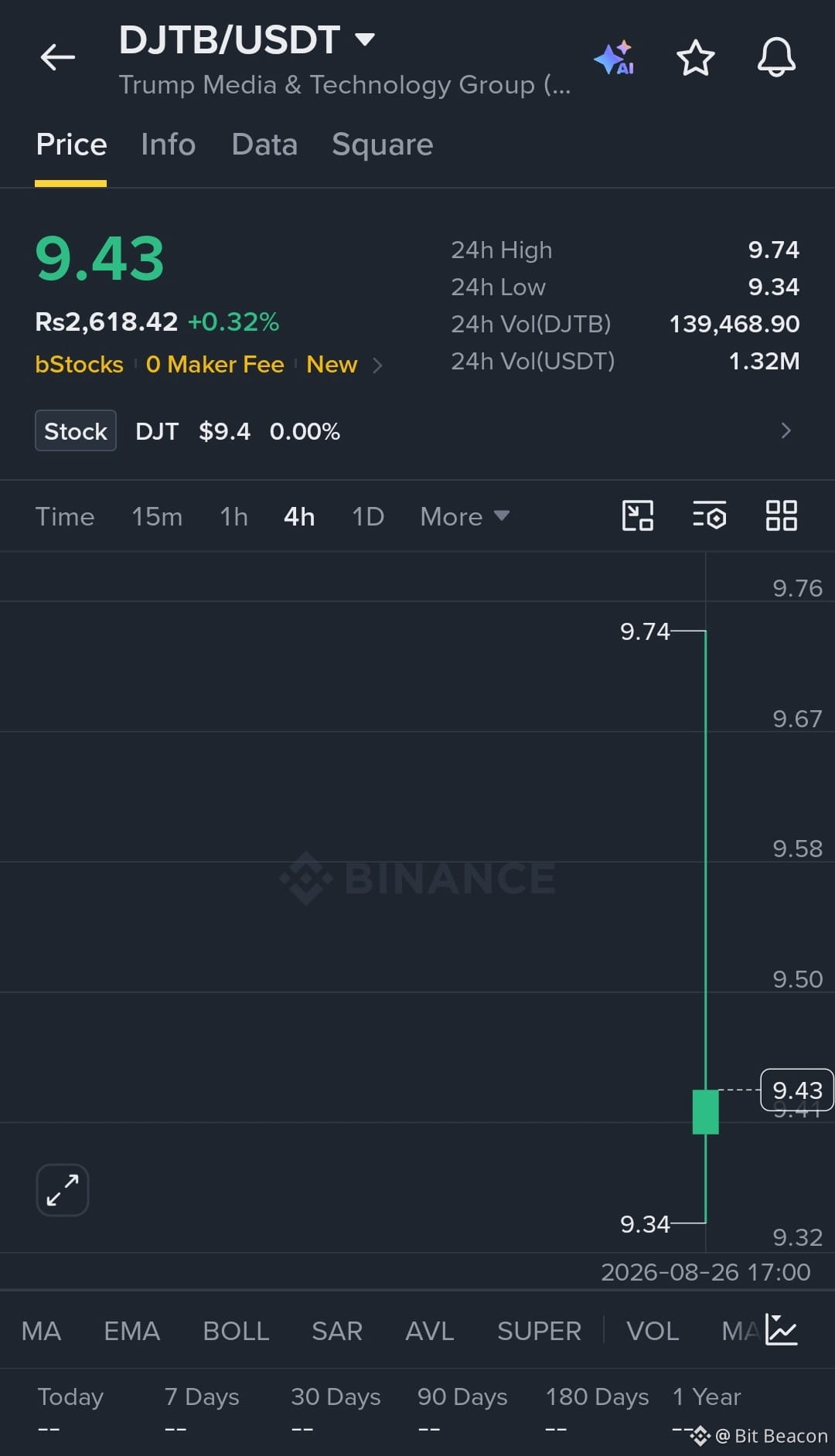Viewport: 835px width, 1456px height.
Task: Set a price alert bell
Action: (776, 57)
